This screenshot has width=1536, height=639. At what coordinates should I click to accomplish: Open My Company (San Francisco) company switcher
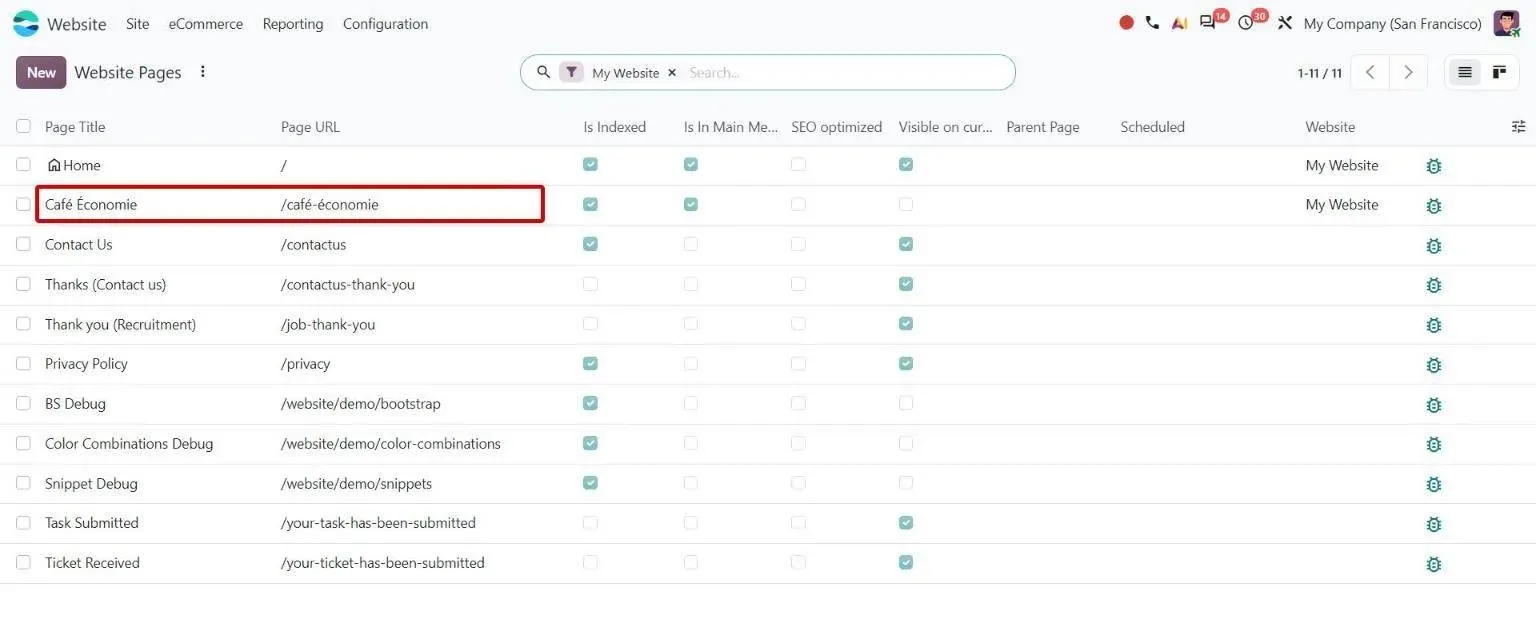coord(1393,24)
